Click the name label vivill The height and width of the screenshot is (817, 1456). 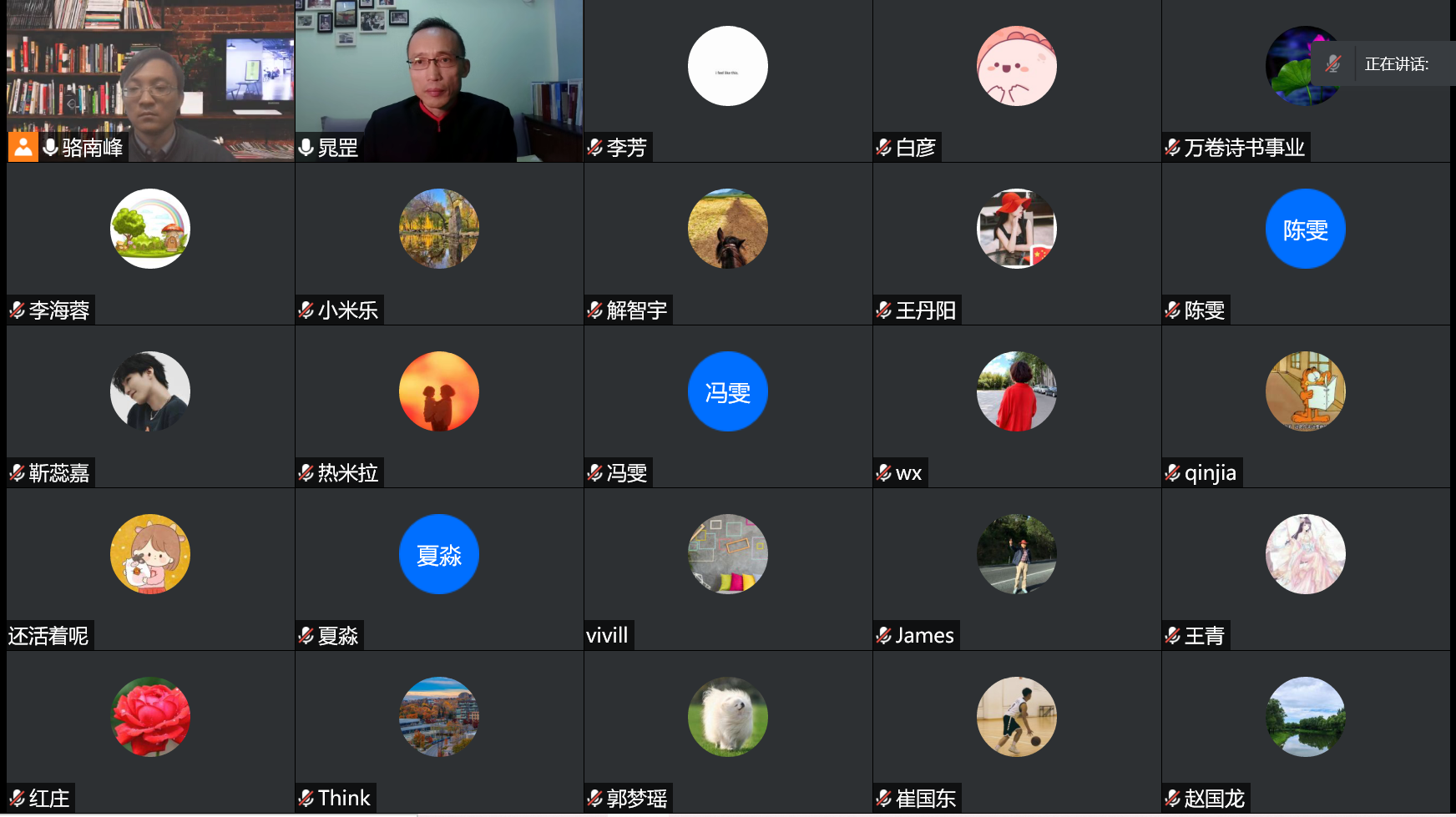[607, 636]
